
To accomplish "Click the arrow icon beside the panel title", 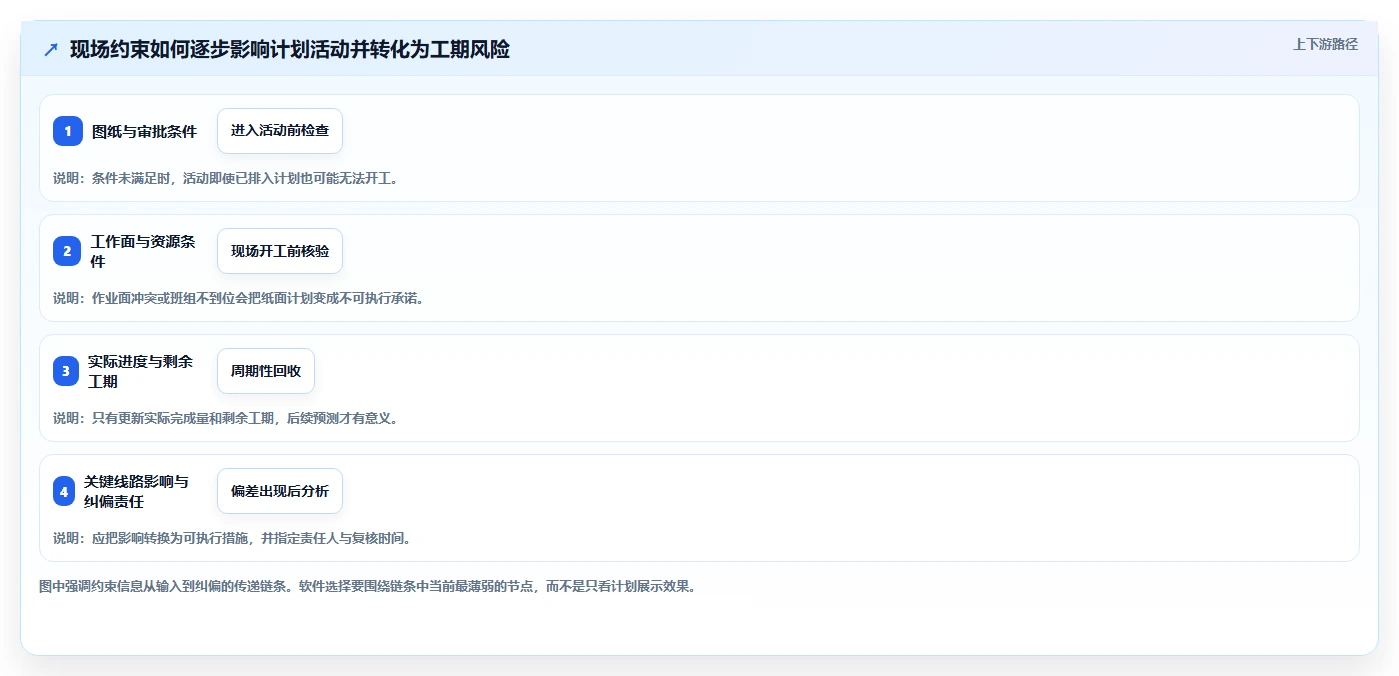I will [x=51, y=49].
